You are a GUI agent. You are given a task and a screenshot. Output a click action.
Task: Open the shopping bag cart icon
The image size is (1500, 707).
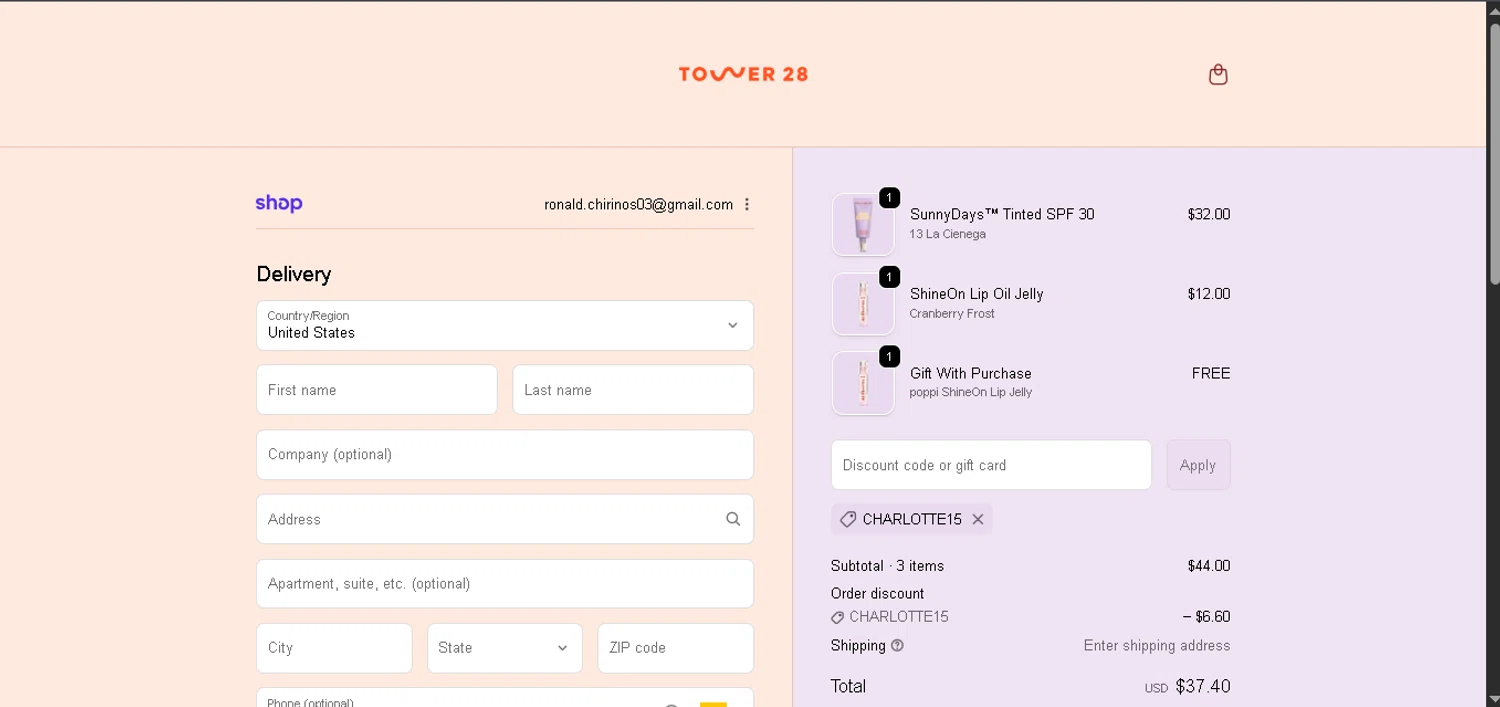pyautogui.click(x=1218, y=74)
